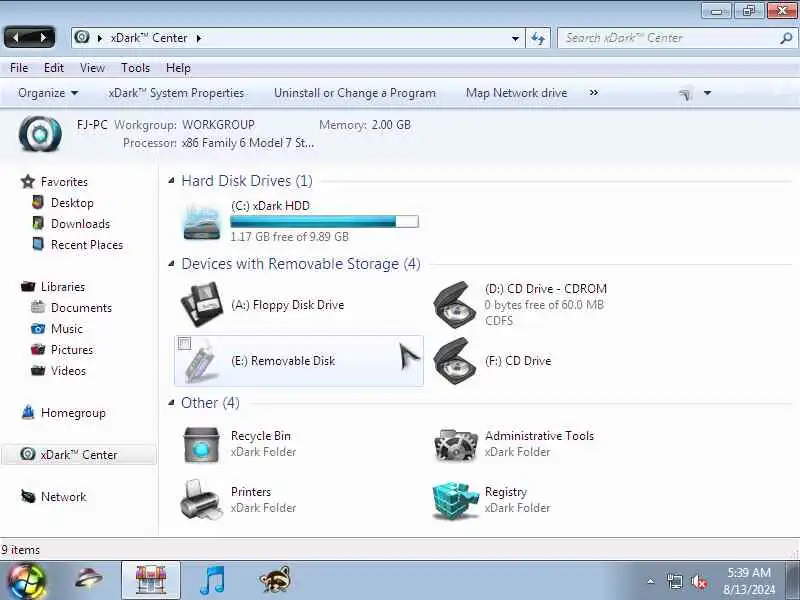
Task: Select the Floppy Disk Drive A: icon
Action: pyautogui.click(x=202, y=305)
